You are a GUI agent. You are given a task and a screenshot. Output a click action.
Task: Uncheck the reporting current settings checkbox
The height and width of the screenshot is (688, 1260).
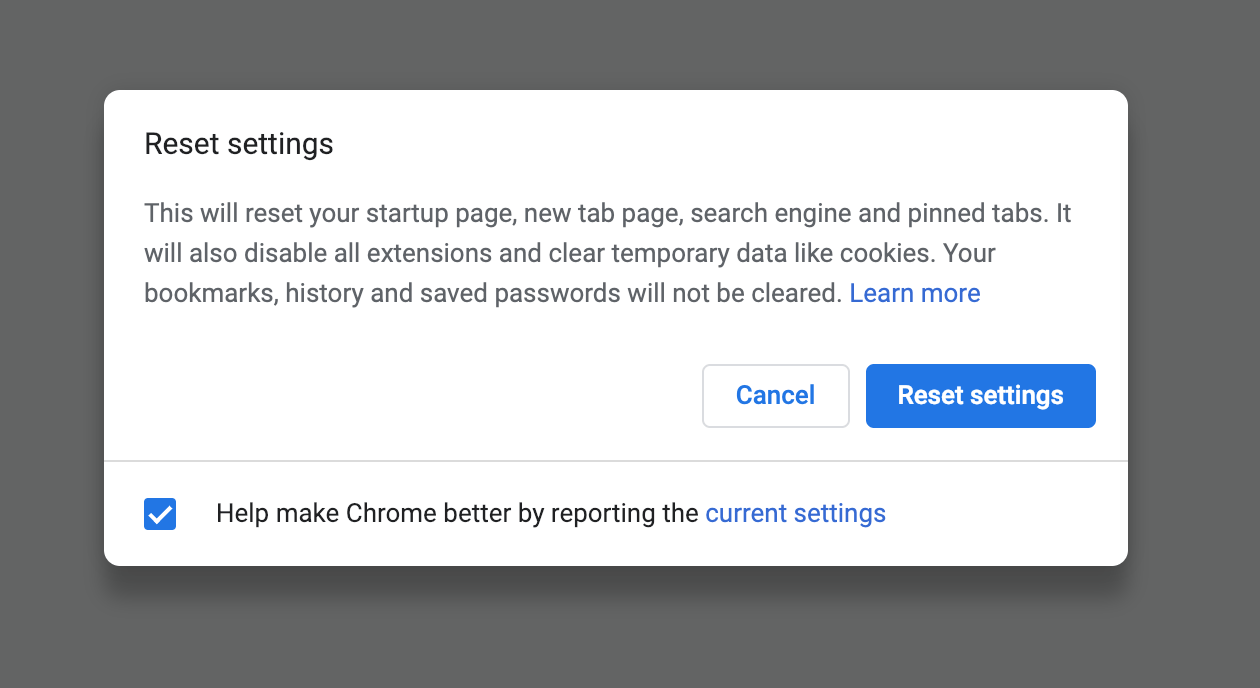pyautogui.click(x=160, y=514)
